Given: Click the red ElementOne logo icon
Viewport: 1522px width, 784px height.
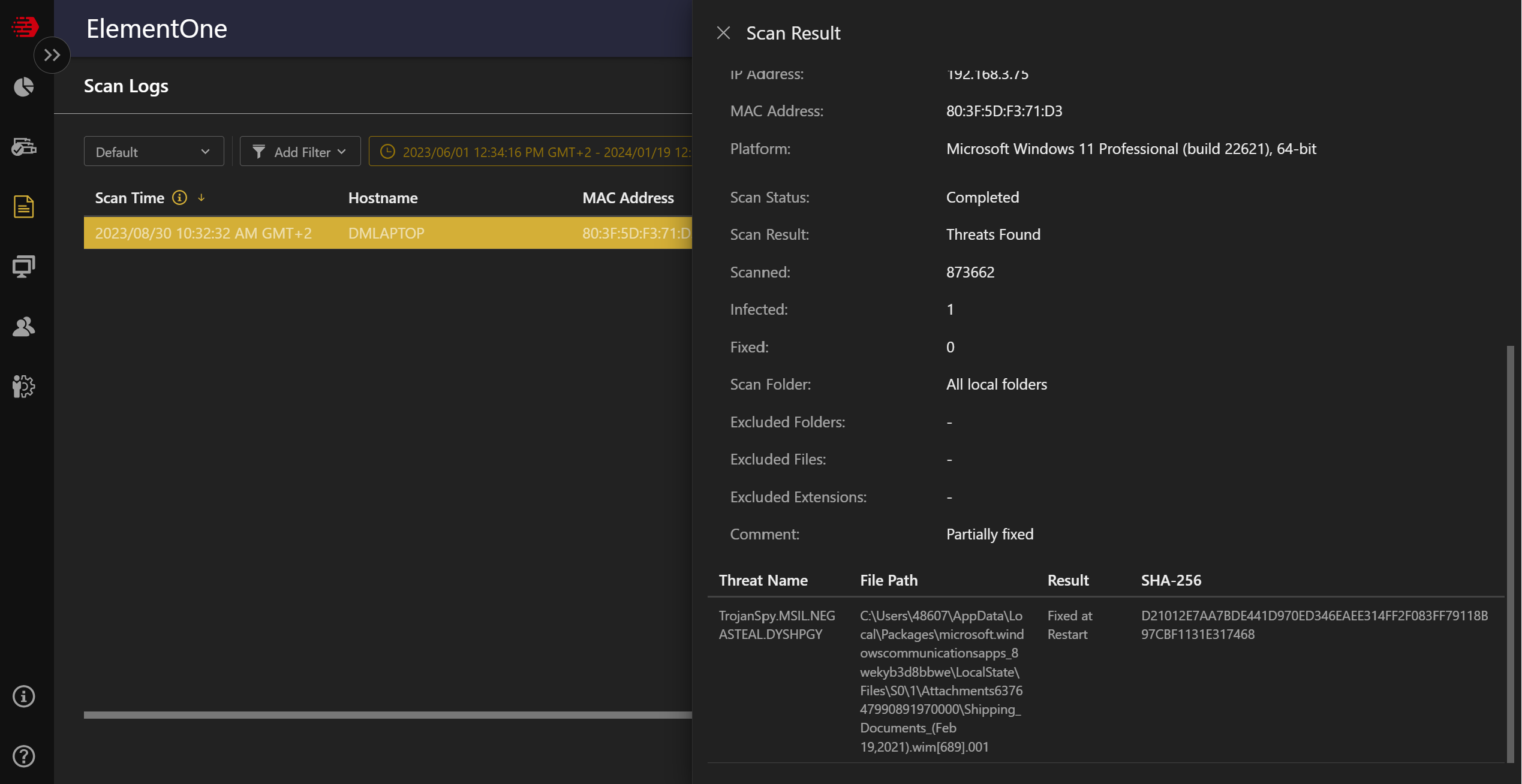Looking at the screenshot, I should 25,26.
